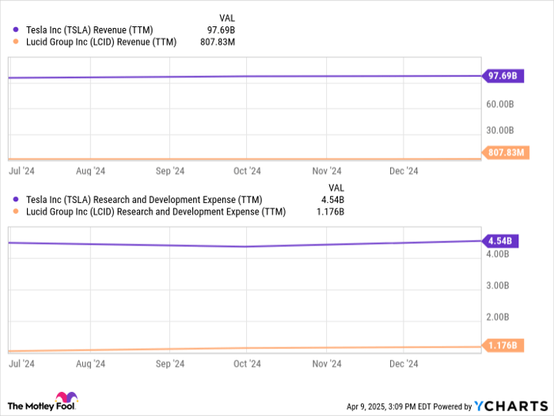
Task: Click Oct '24 on the revenue chart axis
Action: tap(247, 171)
